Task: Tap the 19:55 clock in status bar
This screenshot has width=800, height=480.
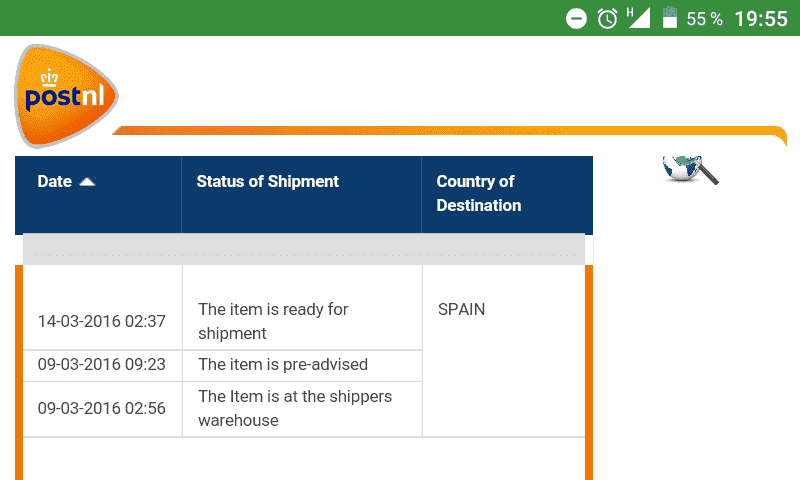Action: tap(761, 19)
